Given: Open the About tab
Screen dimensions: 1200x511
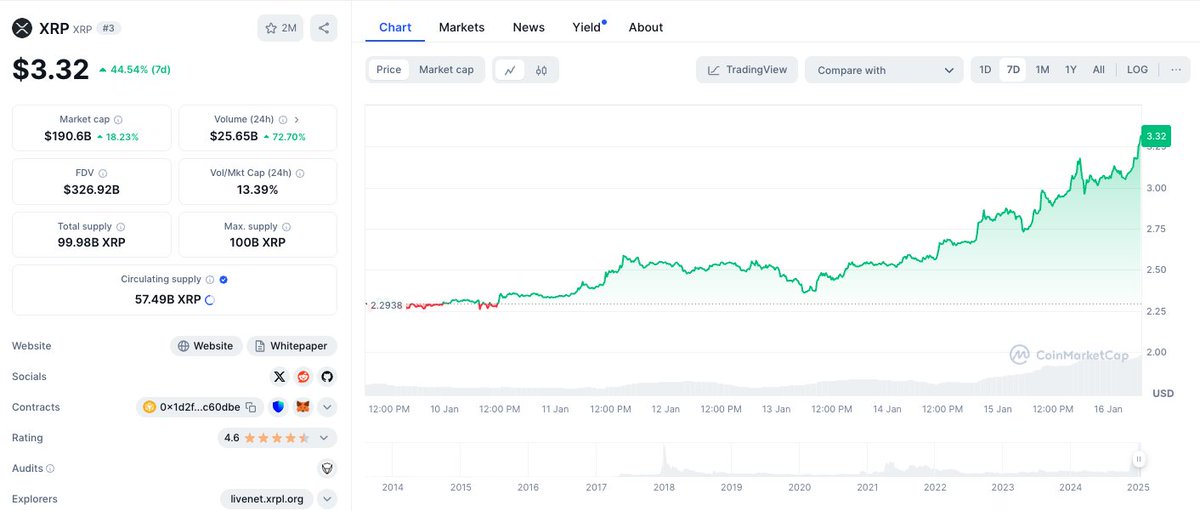Looking at the screenshot, I should click(x=646, y=27).
